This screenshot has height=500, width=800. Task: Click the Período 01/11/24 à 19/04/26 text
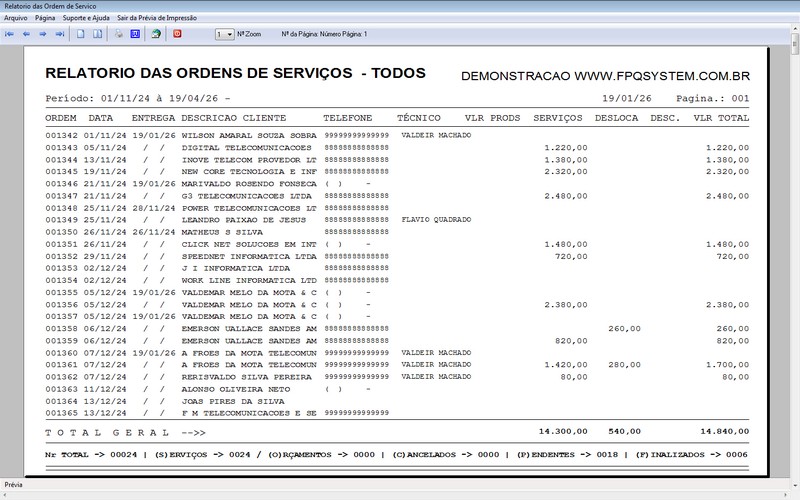point(138,98)
